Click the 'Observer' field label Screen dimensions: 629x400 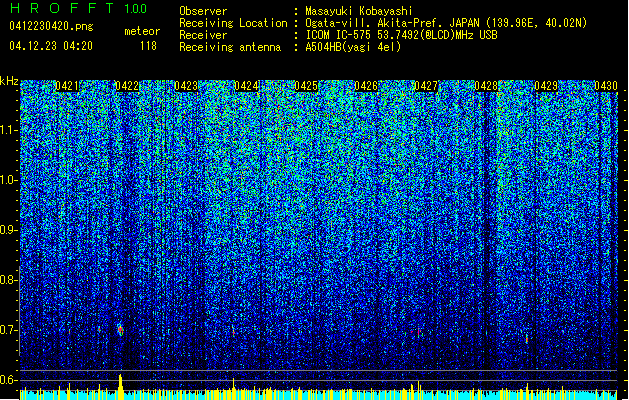pos(203,11)
